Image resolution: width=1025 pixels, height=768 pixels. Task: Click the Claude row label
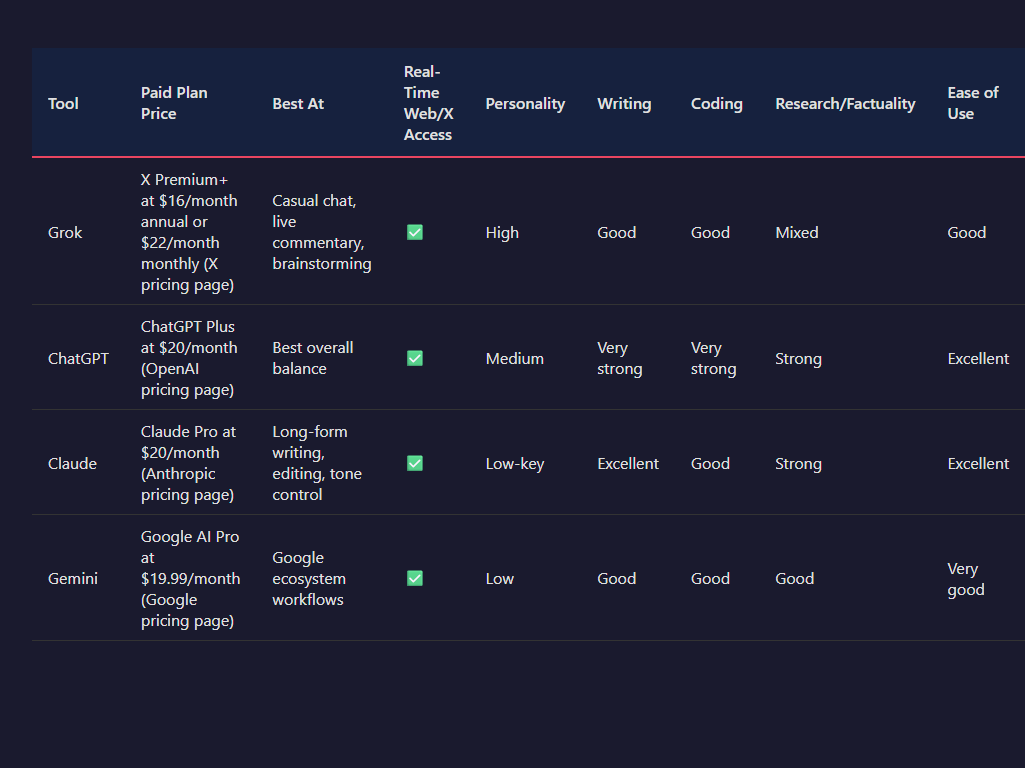72,463
